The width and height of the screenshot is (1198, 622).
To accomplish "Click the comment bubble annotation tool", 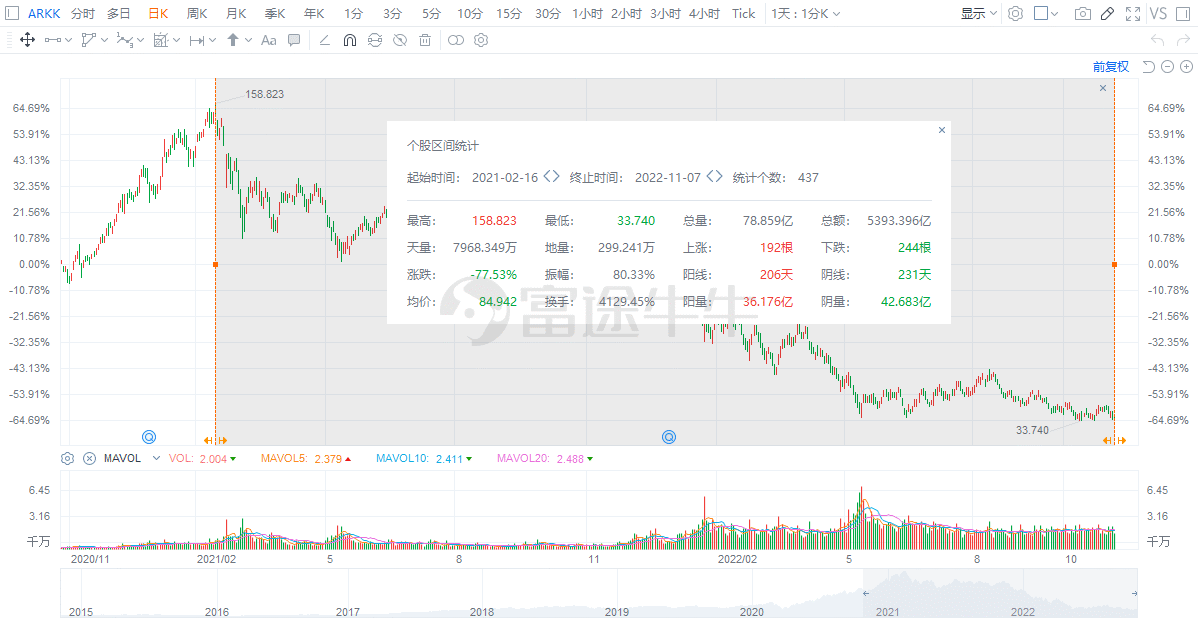I will pyautogui.click(x=294, y=40).
